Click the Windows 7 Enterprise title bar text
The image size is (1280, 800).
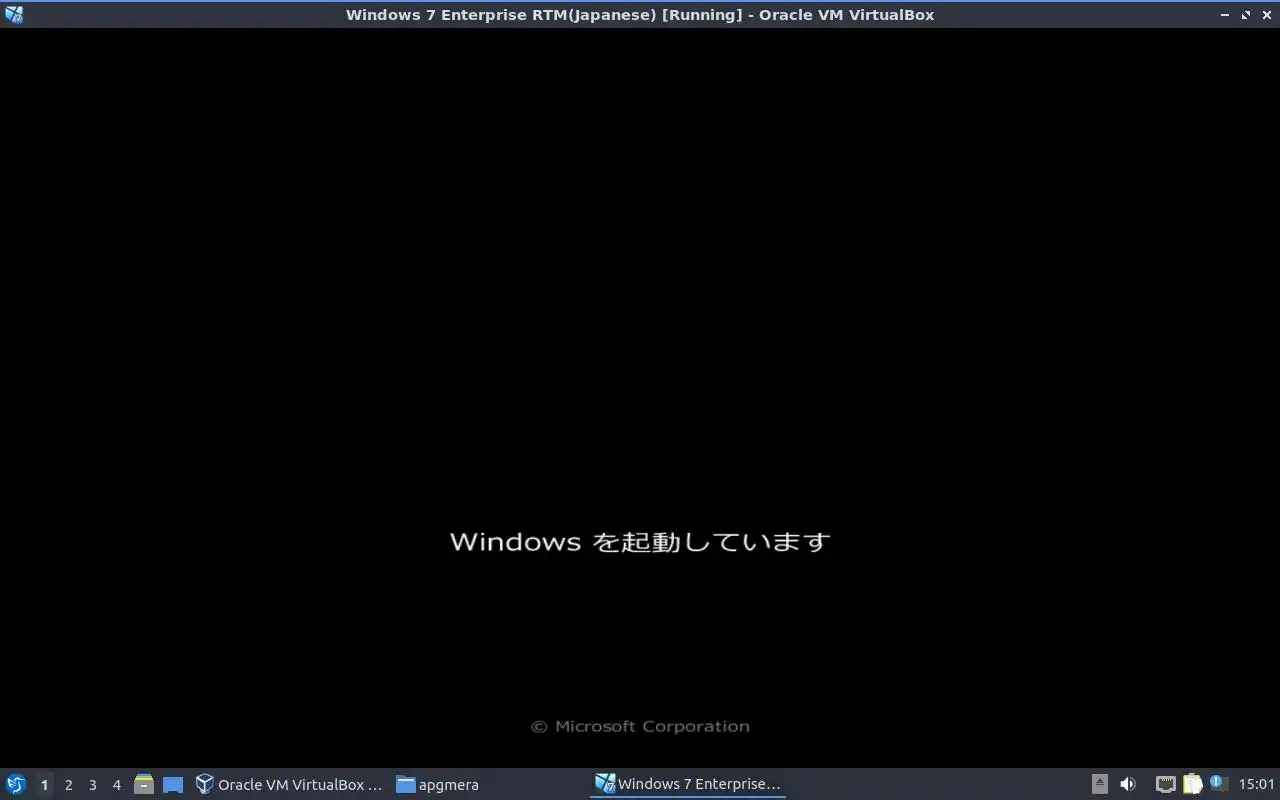(640, 15)
